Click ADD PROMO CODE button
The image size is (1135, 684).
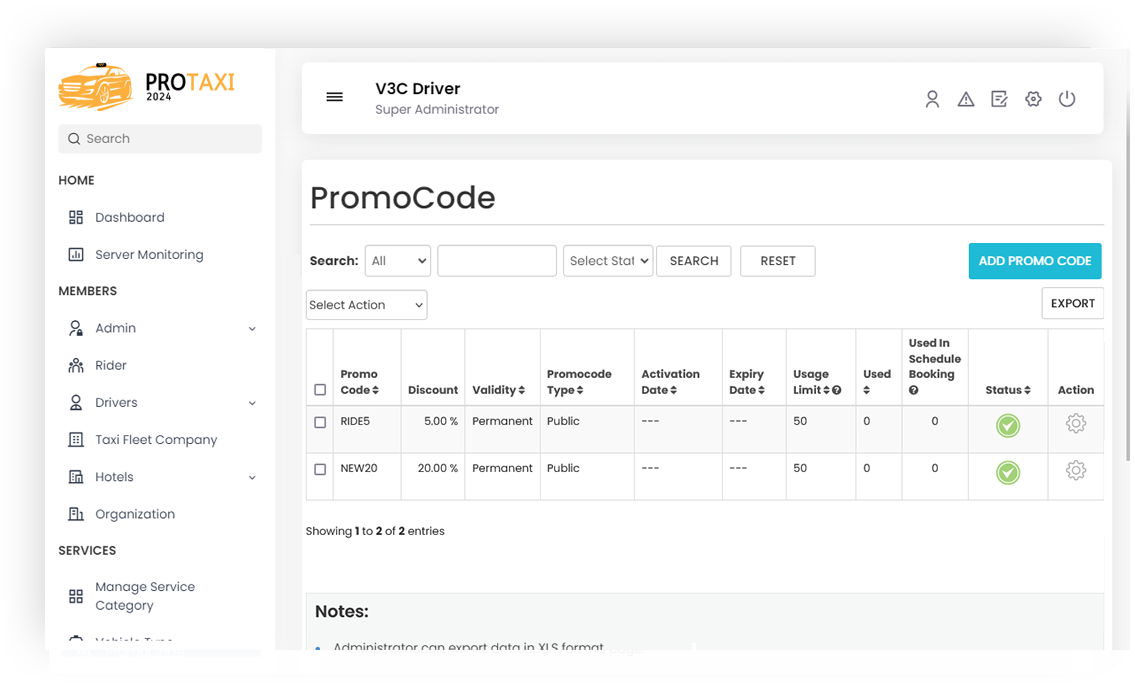tap(1035, 261)
